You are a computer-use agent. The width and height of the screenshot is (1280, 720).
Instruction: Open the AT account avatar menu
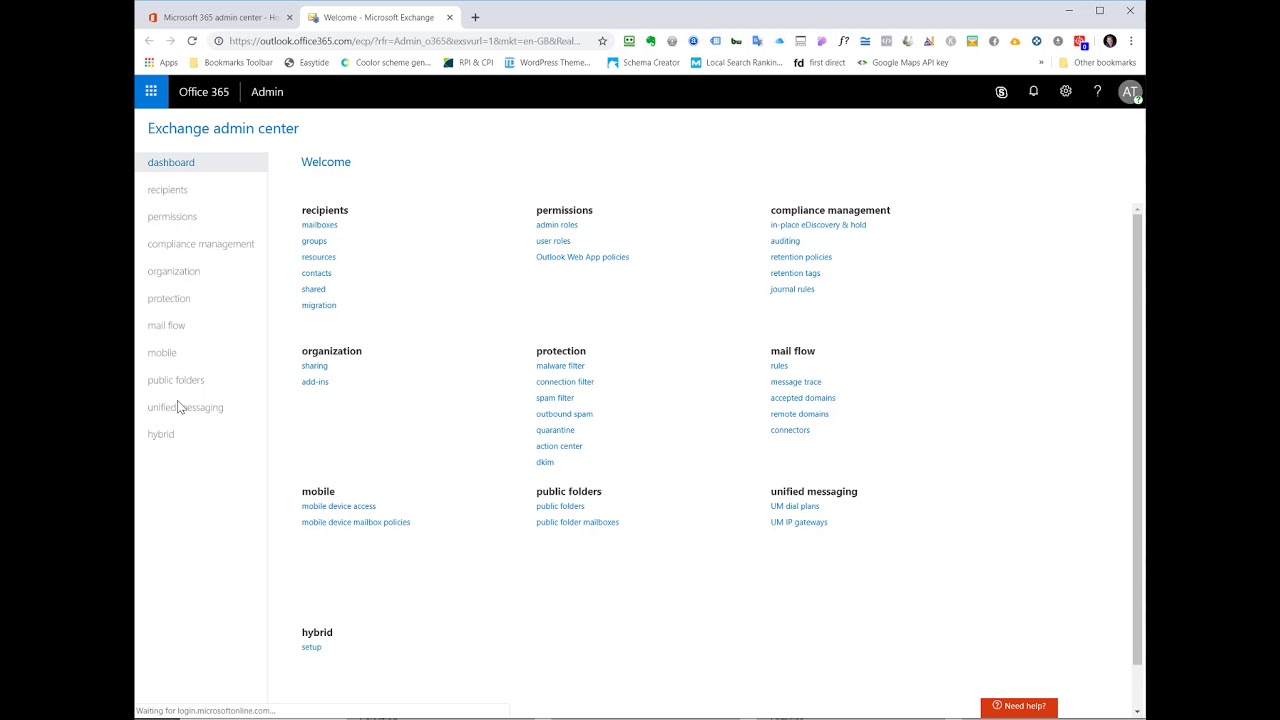pyautogui.click(x=1130, y=91)
